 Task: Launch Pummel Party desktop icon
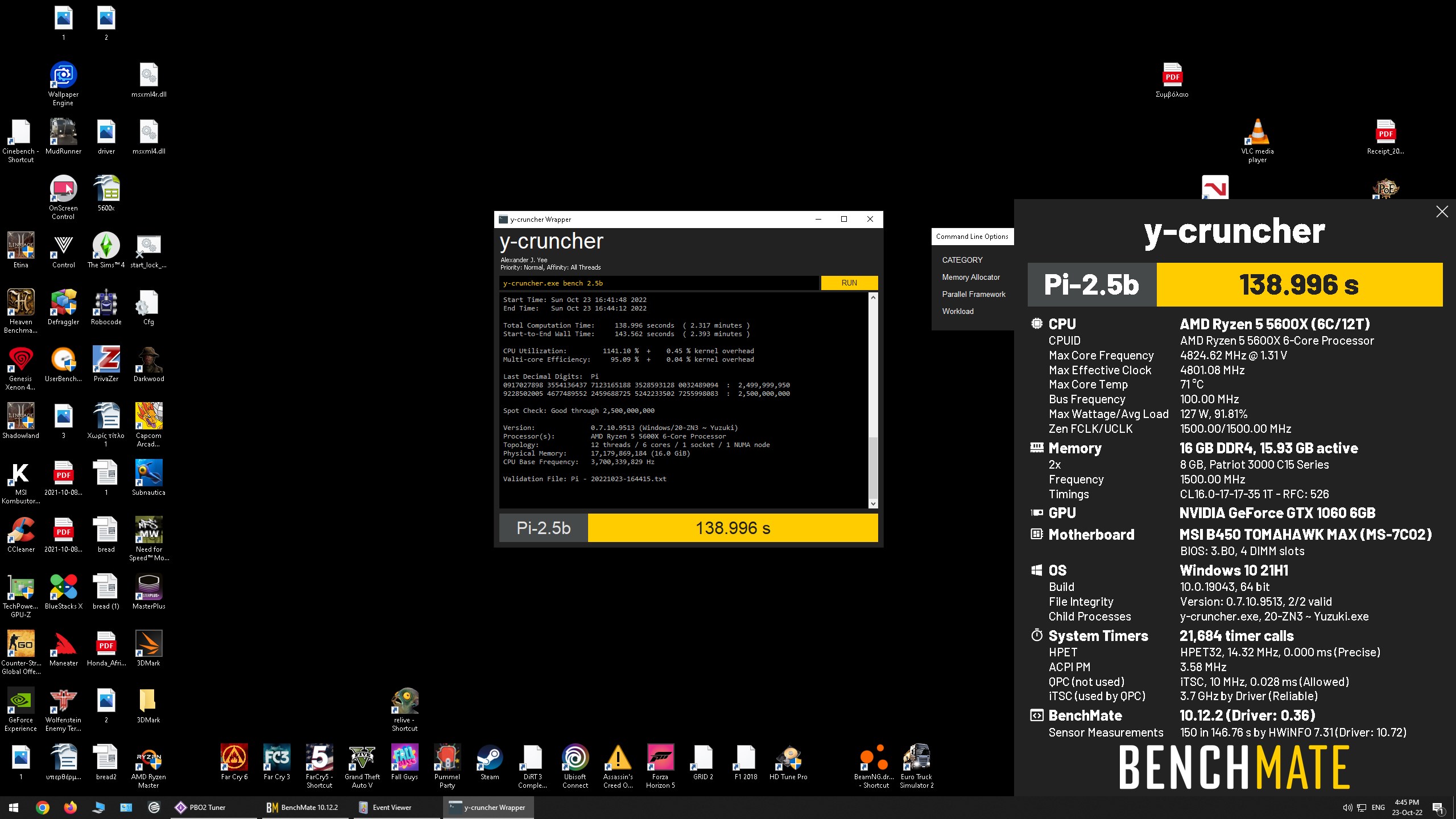[447, 766]
